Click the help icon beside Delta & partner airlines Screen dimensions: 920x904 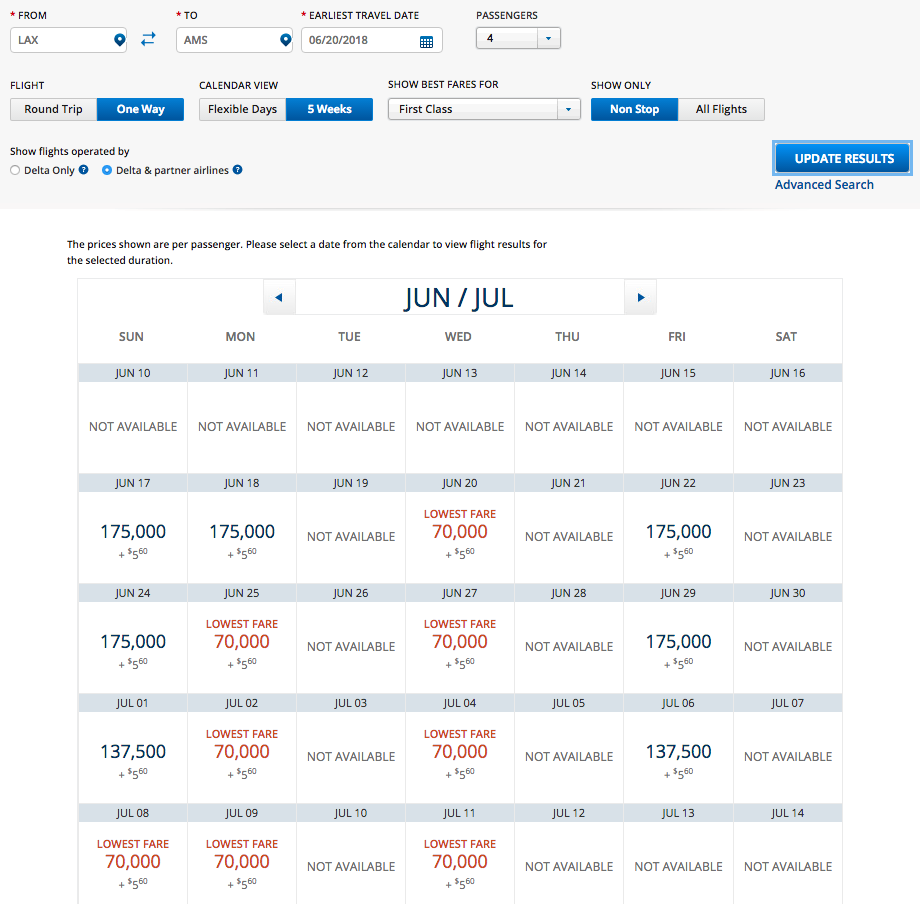pos(237,170)
